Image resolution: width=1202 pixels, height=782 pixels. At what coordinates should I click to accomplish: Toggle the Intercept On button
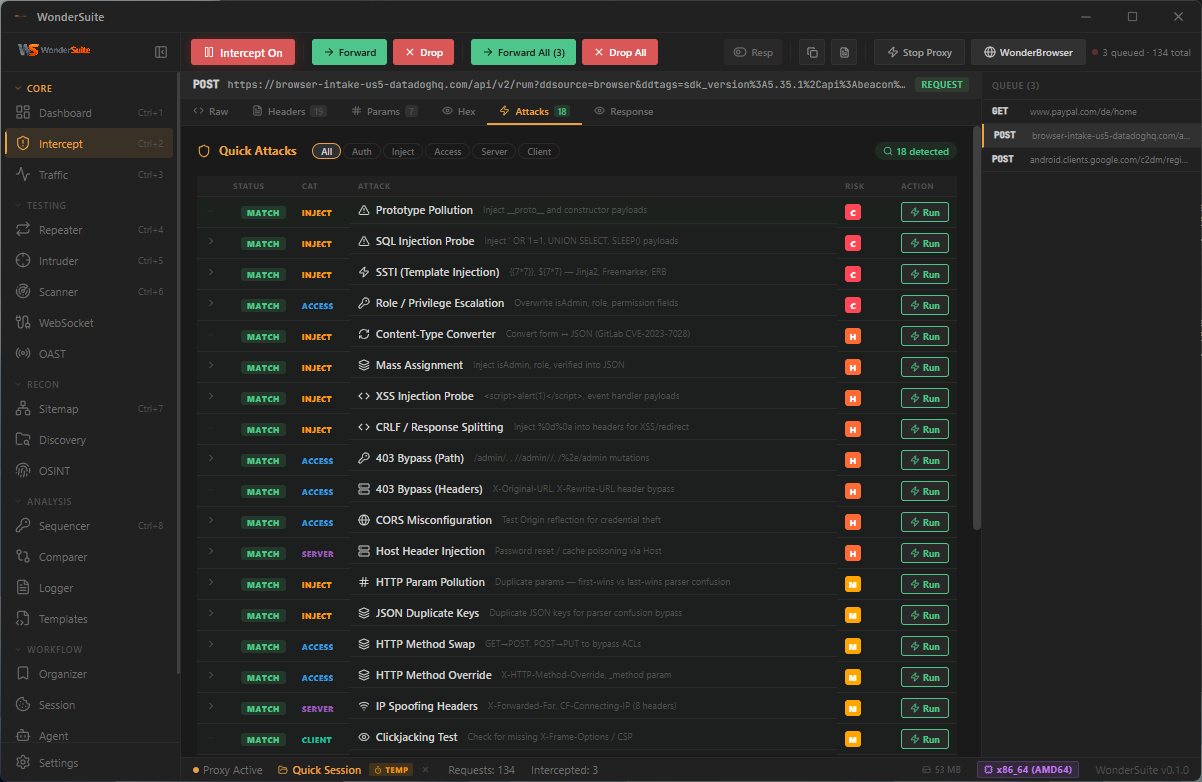(x=243, y=53)
